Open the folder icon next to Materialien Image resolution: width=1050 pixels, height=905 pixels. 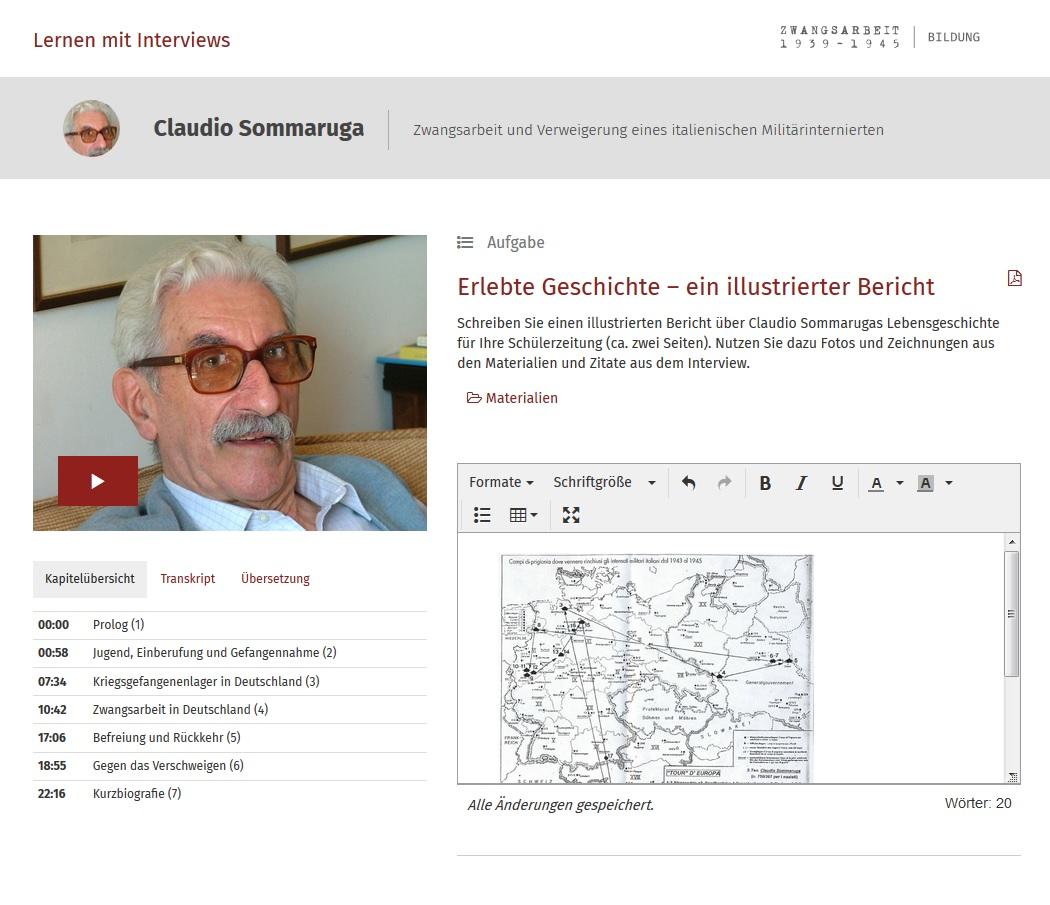pos(474,398)
